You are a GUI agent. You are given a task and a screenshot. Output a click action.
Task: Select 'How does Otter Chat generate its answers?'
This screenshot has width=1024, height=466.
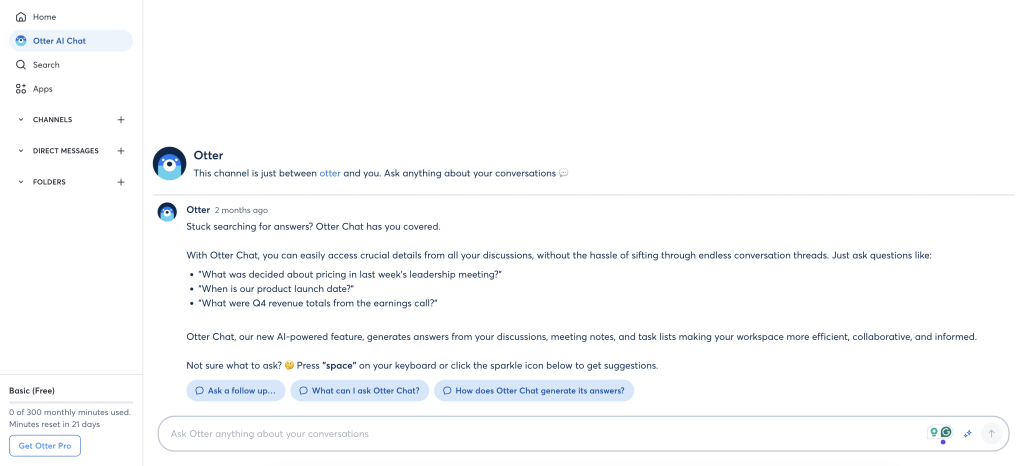(534, 390)
